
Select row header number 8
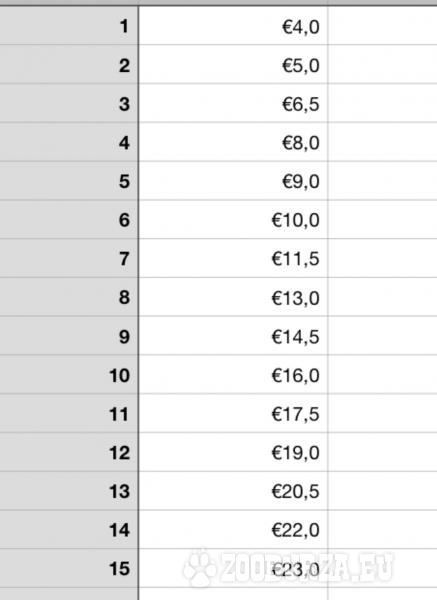point(69,297)
